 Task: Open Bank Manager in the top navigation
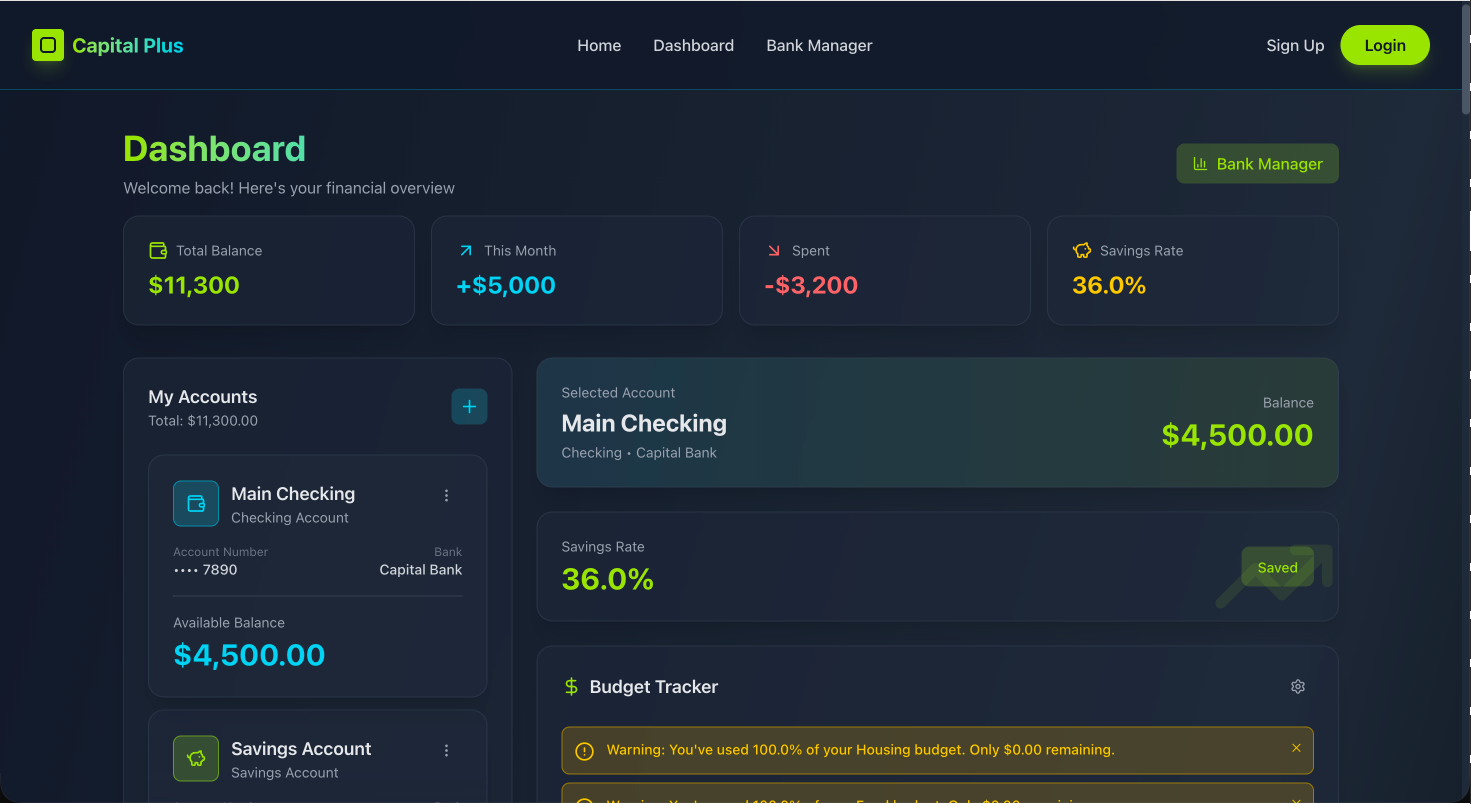[819, 45]
